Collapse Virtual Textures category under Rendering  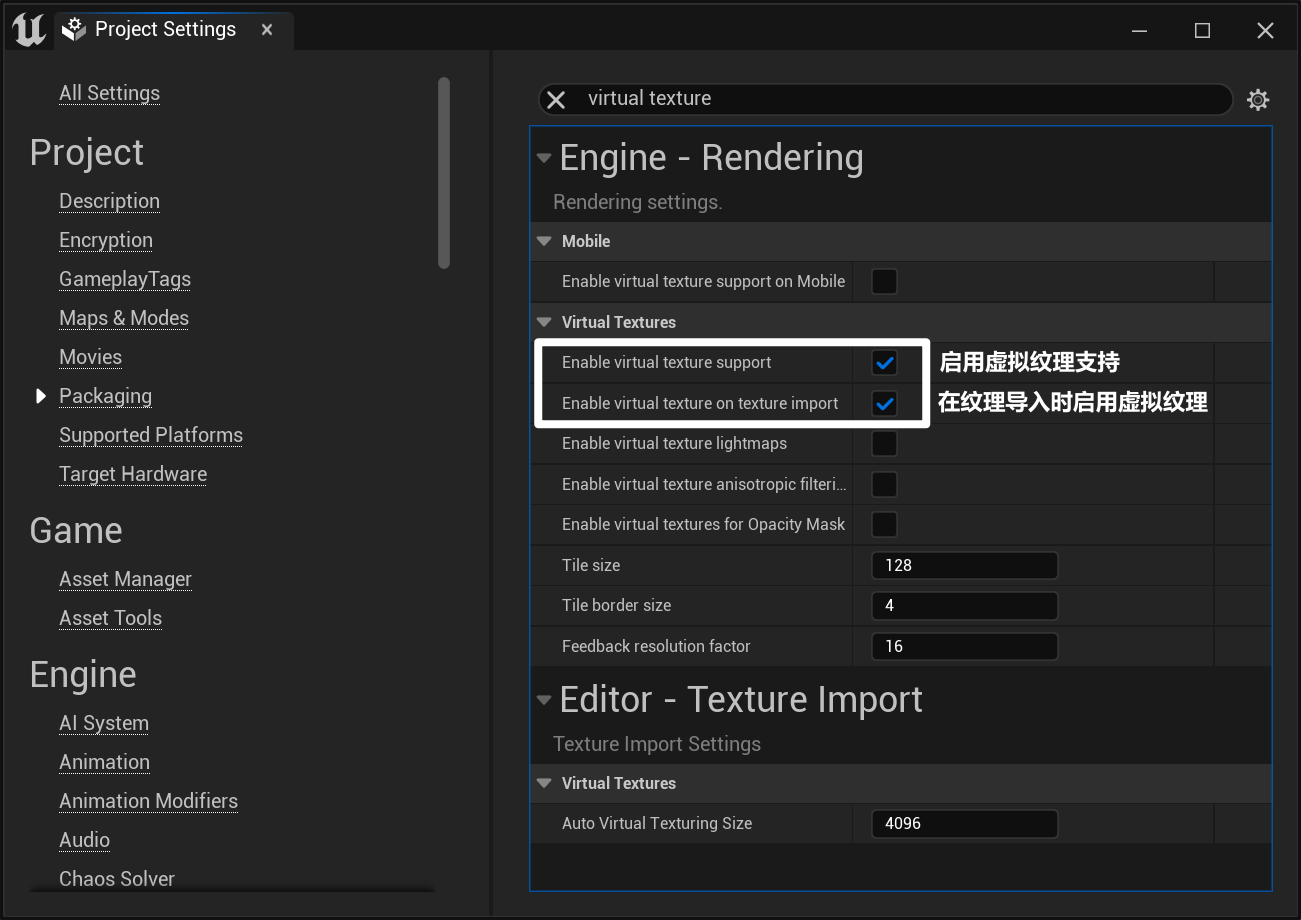coord(544,322)
